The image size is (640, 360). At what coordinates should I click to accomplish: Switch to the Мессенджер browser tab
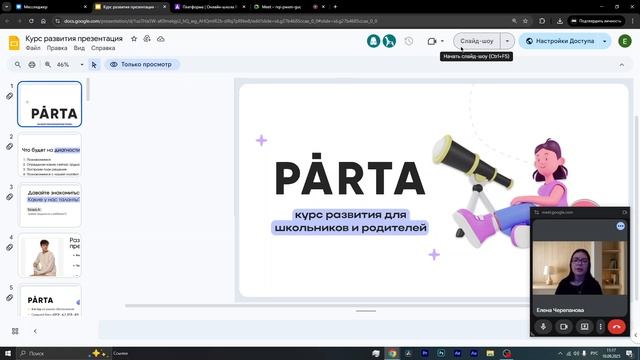tap(51, 7)
